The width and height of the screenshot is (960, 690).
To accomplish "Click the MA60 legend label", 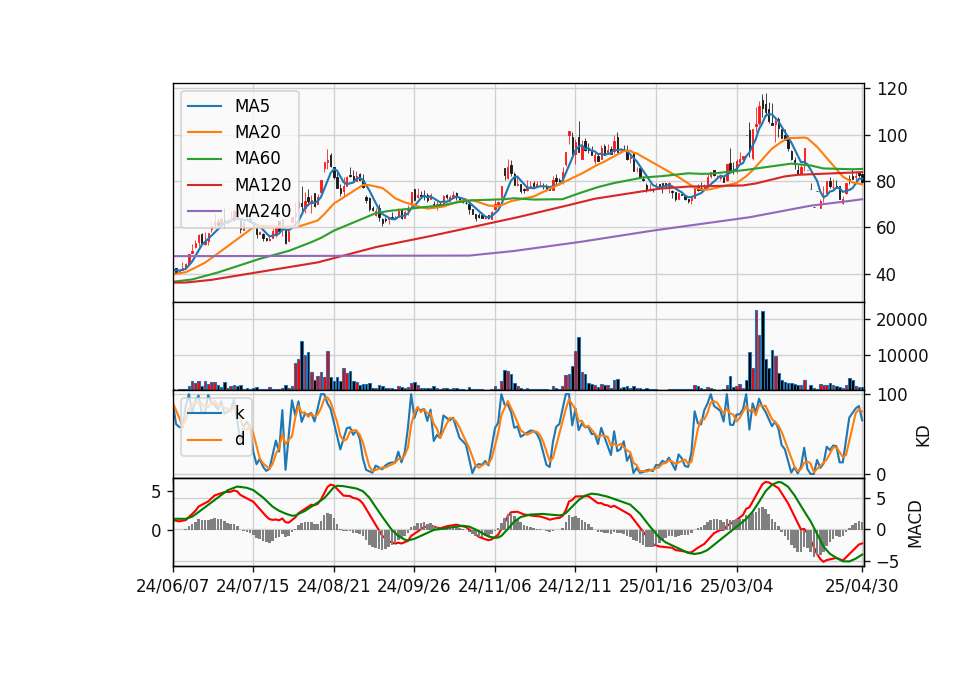I will (257, 159).
